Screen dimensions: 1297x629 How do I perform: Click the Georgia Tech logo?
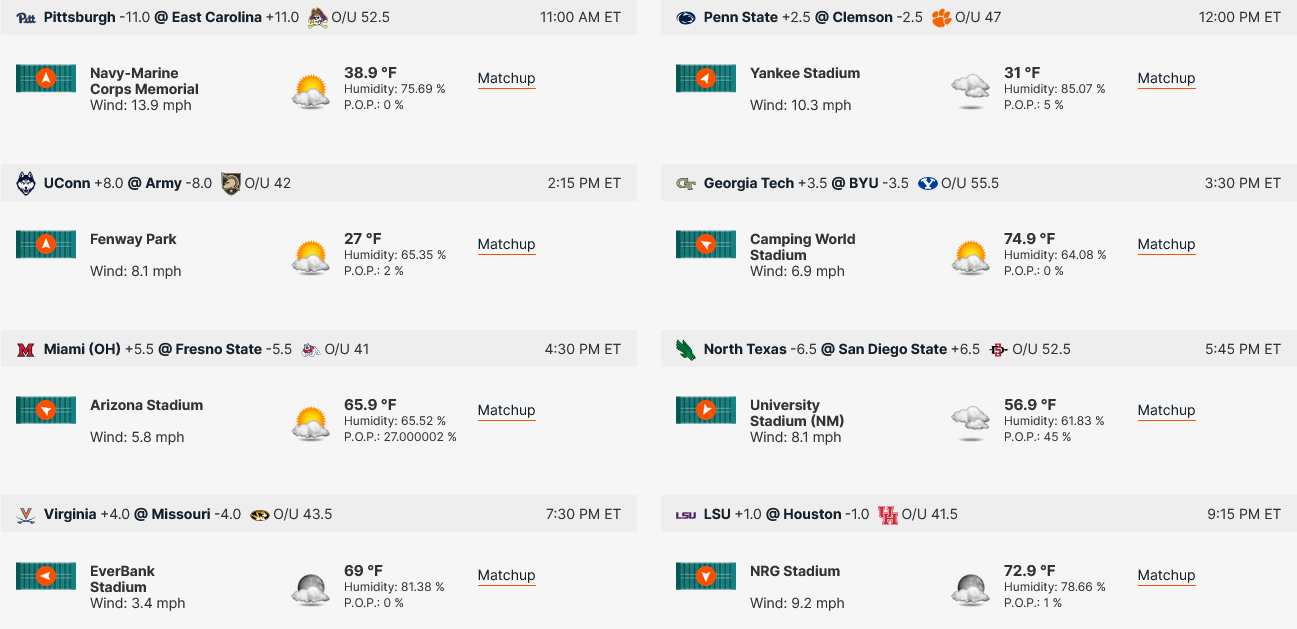pyautogui.click(x=686, y=184)
